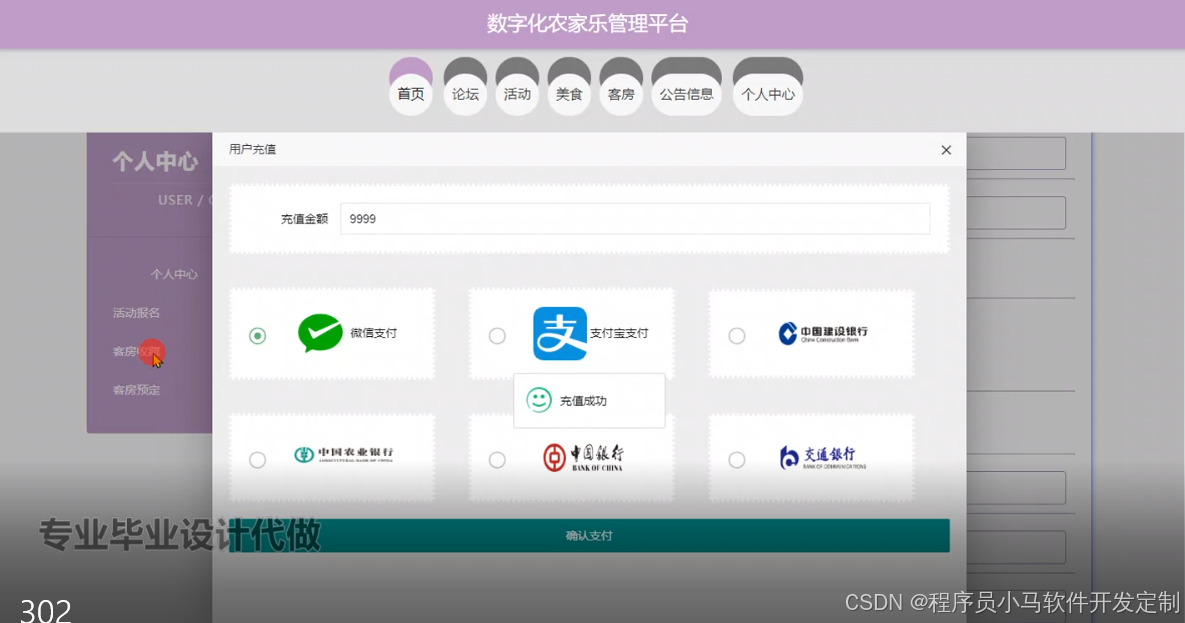
Task: Choose Bank of Communications radio button
Action: [x=737, y=460]
